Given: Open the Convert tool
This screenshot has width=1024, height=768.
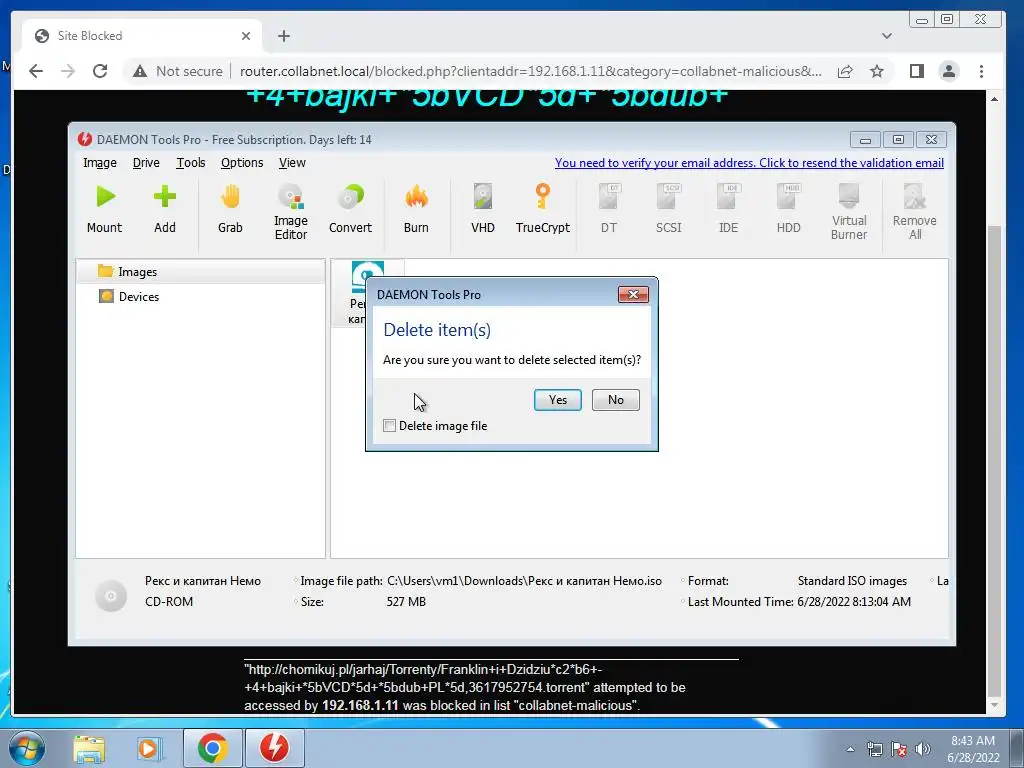Looking at the screenshot, I should coord(350,209).
